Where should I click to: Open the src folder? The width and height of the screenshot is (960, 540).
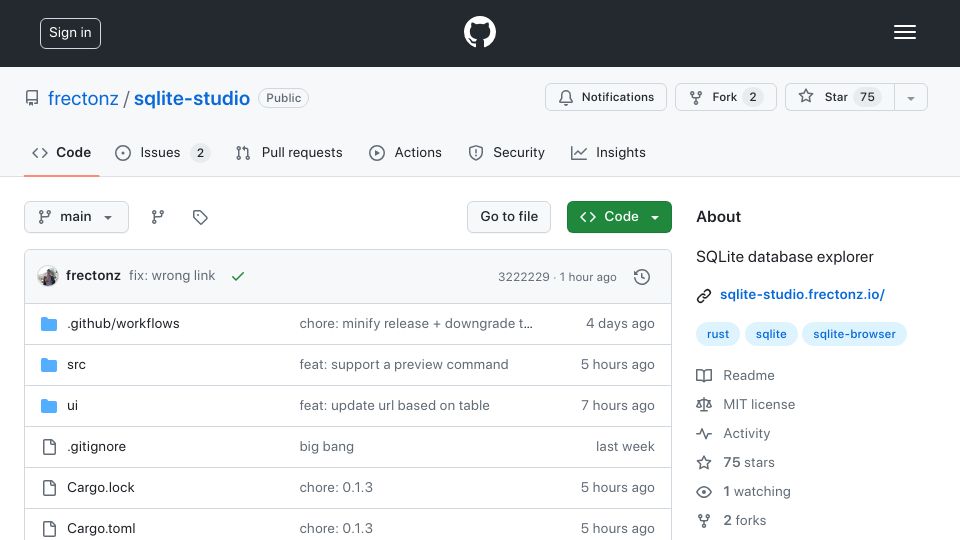pos(77,364)
